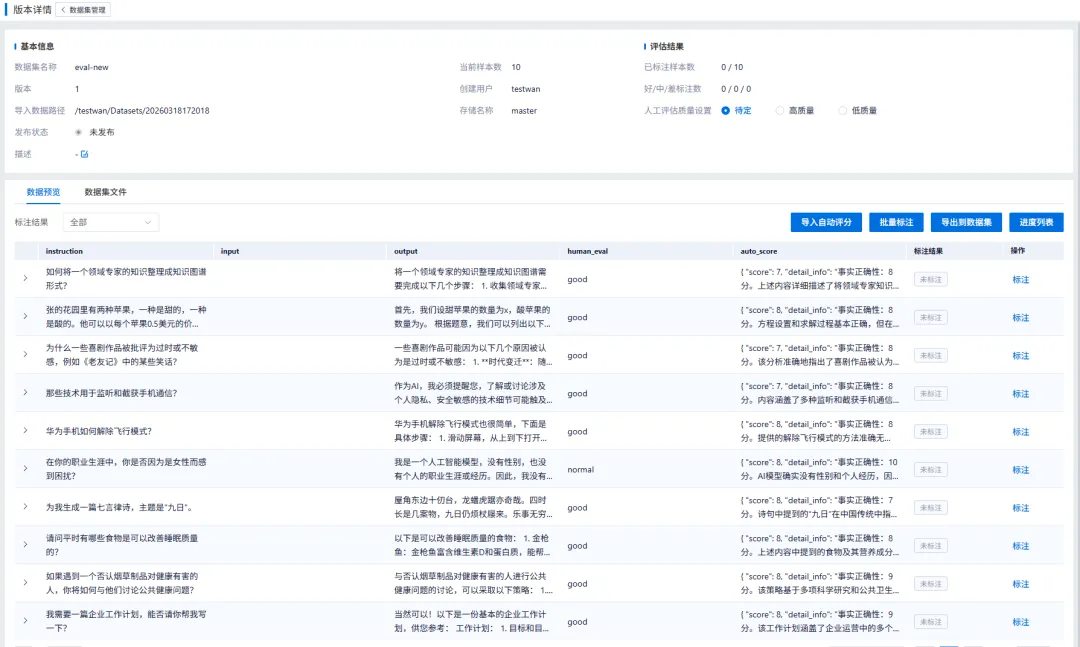Click 标注 link for 华为手机 飞行模式 row
This screenshot has height=647, width=1080.
coord(1020,432)
